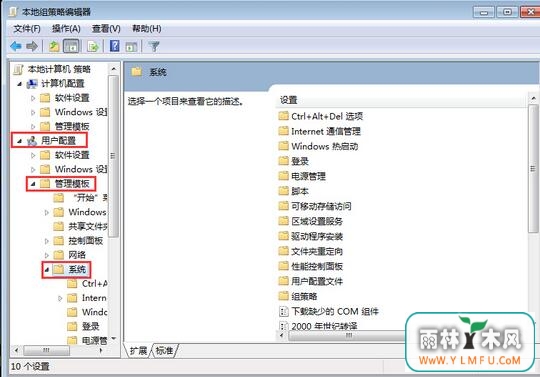Expand 管理模板 under 计算机配置
Image resolution: width=540 pixels, height=377 pixels.
[33, 127]
